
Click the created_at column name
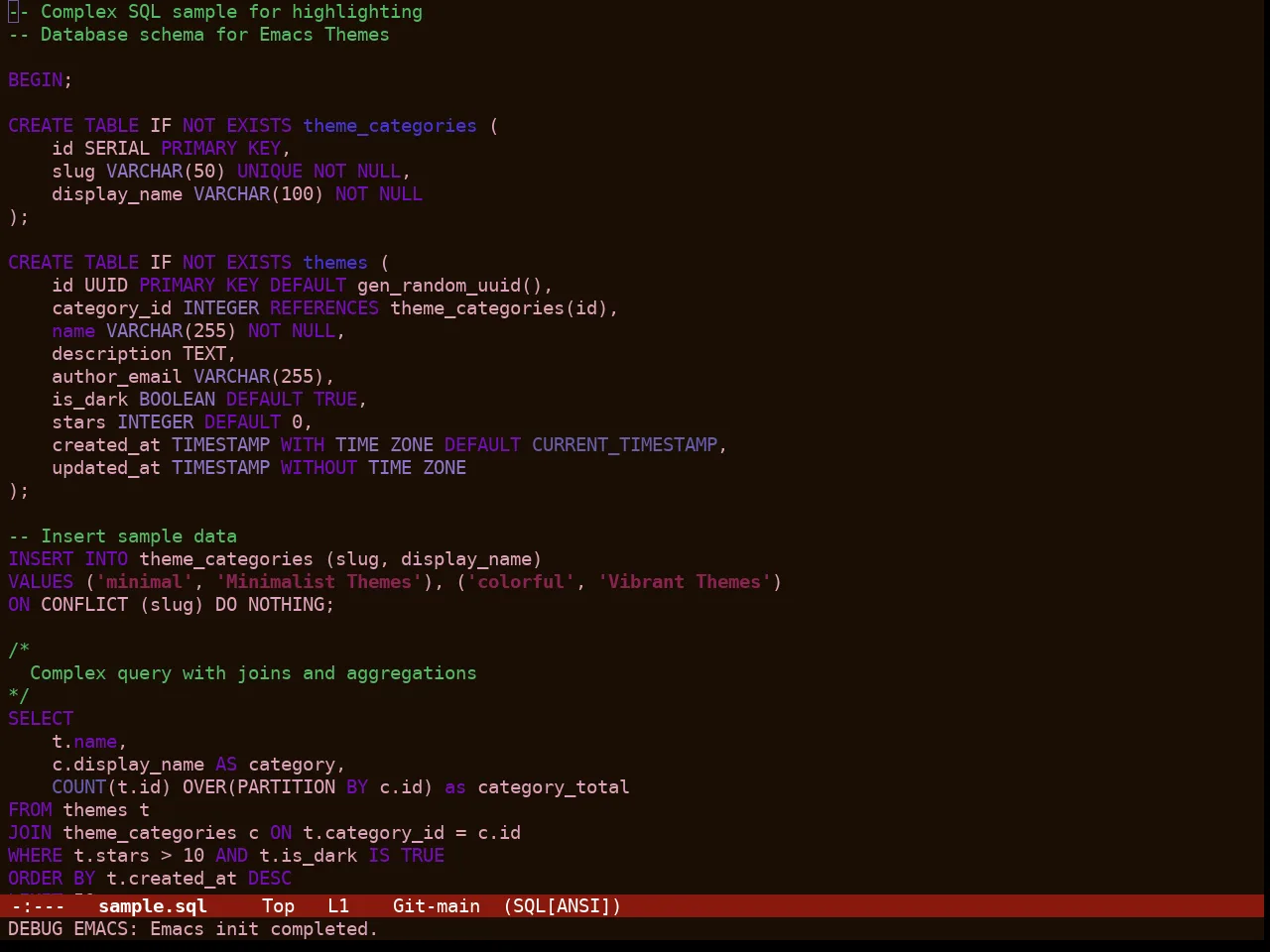[x=106, y=444]
